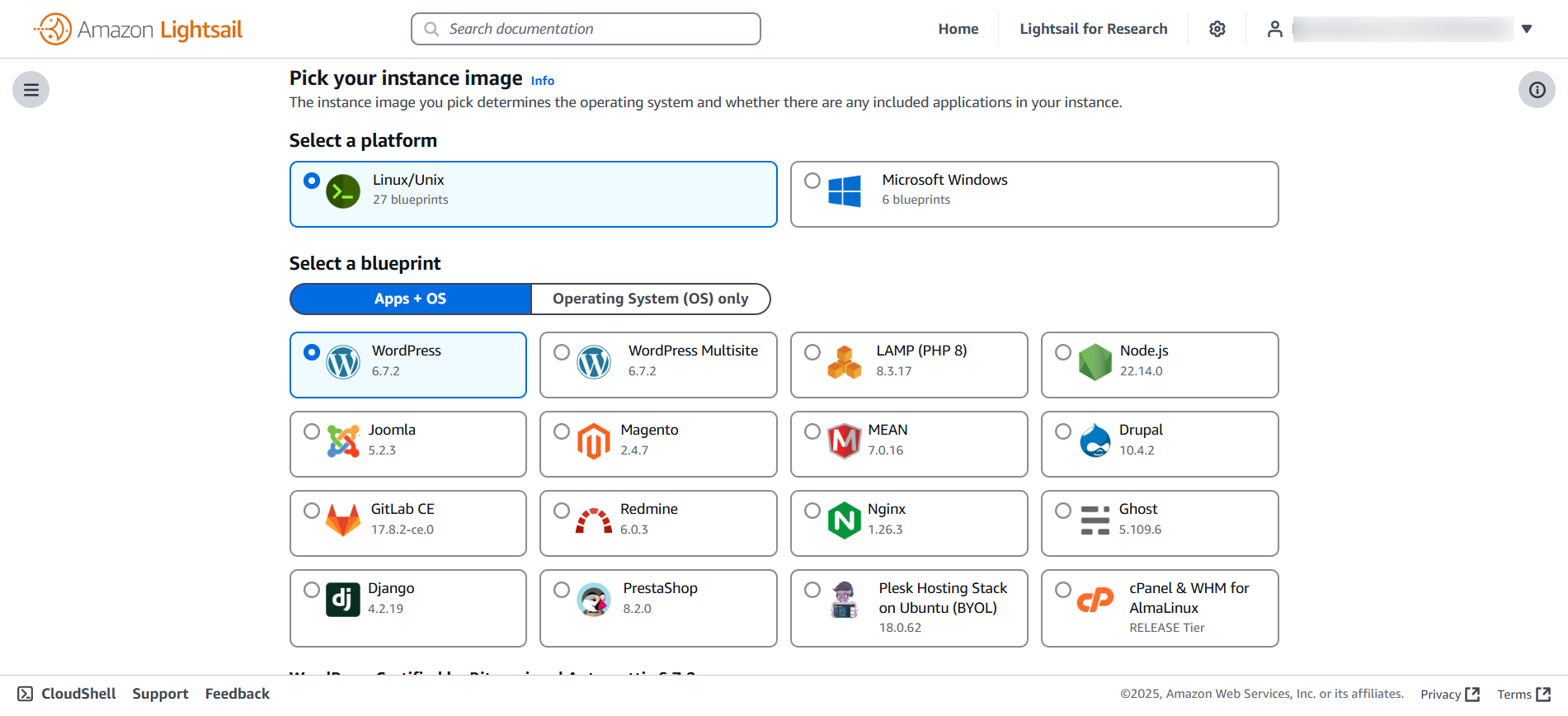Click the Info link beside heading
1568x716 pixels.
tap(542, 81)
